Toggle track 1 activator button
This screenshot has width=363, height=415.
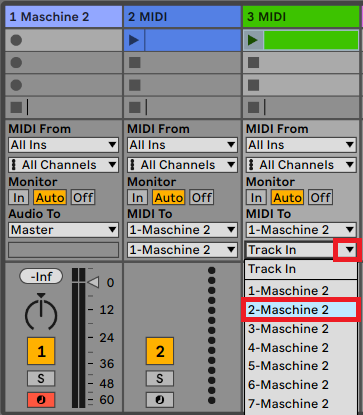(x=41, y=351)
